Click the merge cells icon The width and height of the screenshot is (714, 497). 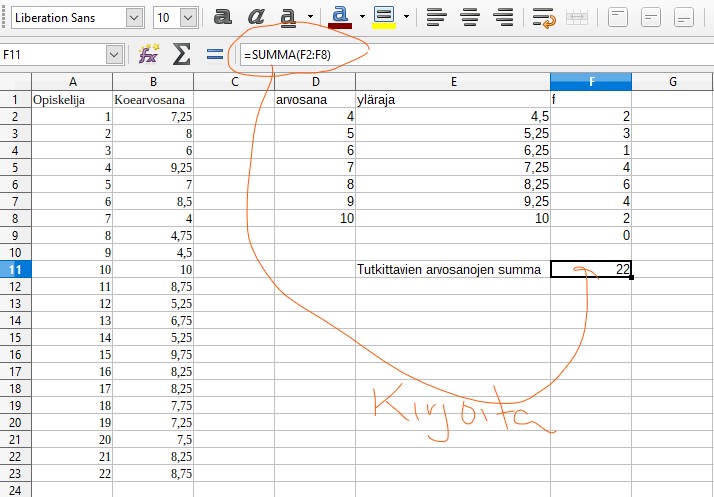tap(577, 17)
